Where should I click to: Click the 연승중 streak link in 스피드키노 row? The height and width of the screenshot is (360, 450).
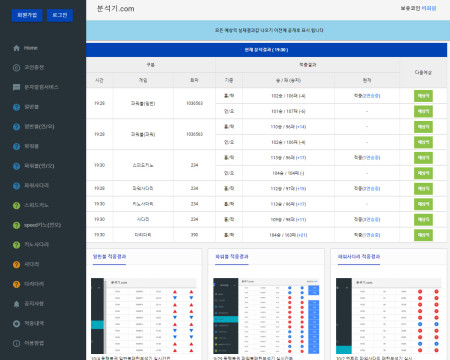[371, 158]
